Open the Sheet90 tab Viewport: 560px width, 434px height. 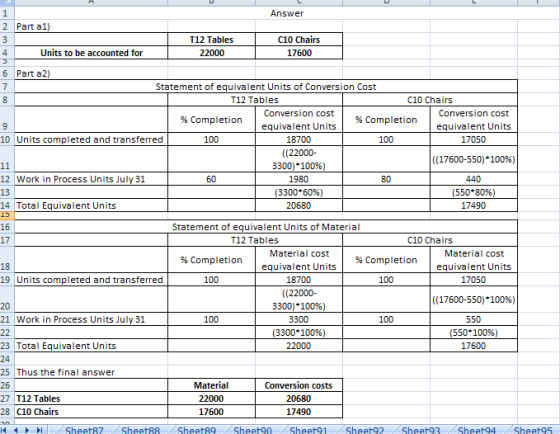tap(252, 430)
